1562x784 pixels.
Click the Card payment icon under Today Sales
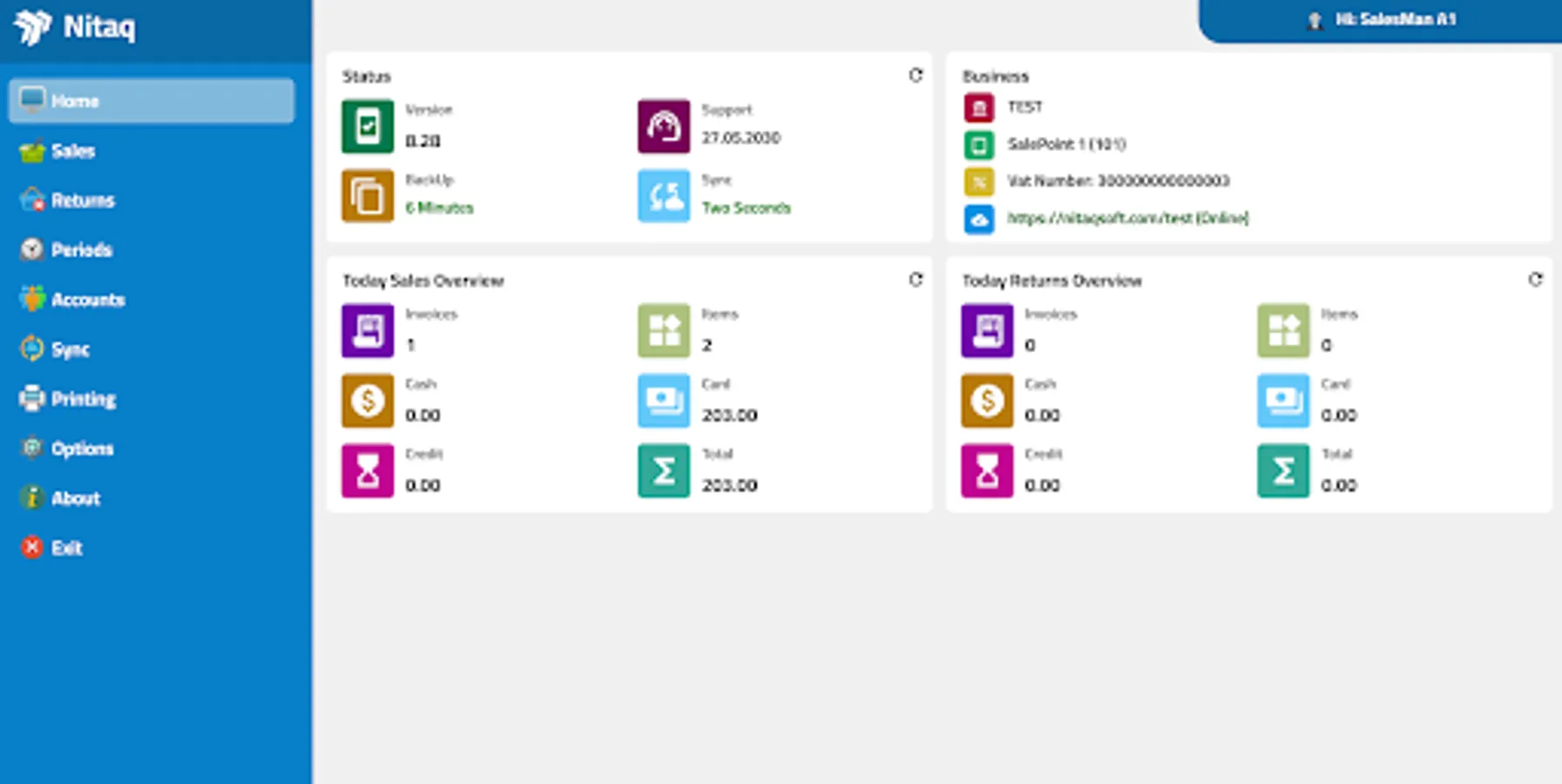[664, 401]
